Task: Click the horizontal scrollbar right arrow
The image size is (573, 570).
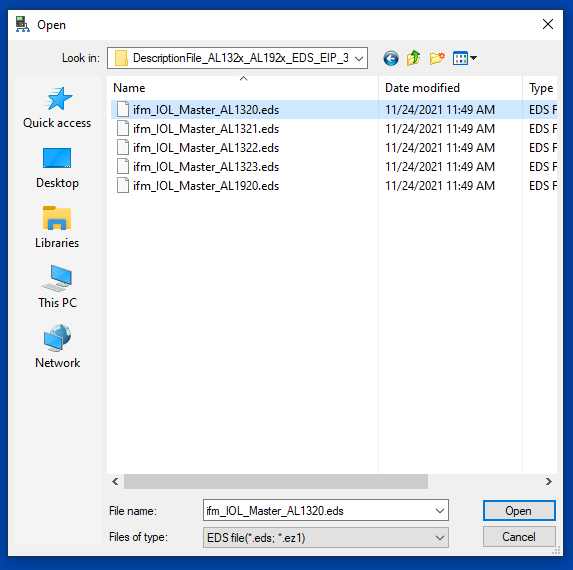Action: click(x=549, y=482)
